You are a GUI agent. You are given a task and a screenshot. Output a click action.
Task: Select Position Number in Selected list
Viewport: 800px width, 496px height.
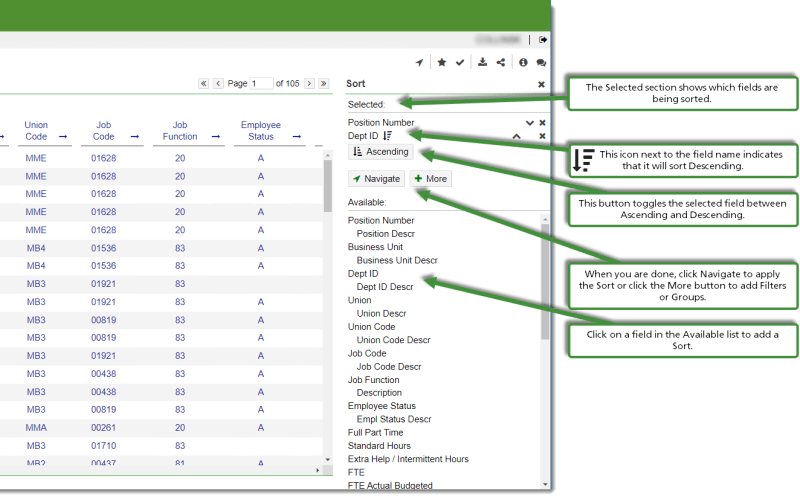[x=381, y=122]
